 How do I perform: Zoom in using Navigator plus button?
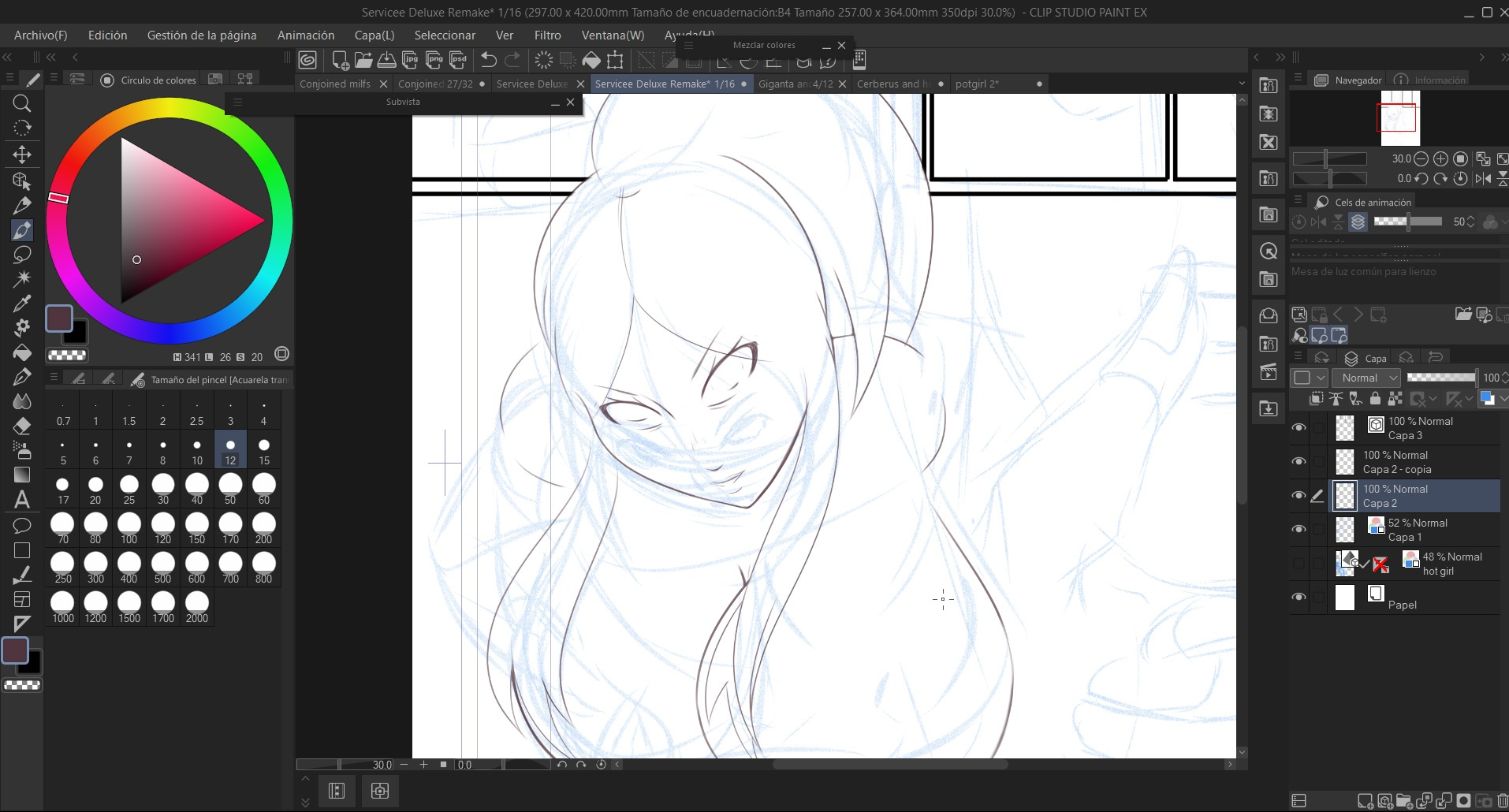pyautogui.click(x=1440, y=158)
